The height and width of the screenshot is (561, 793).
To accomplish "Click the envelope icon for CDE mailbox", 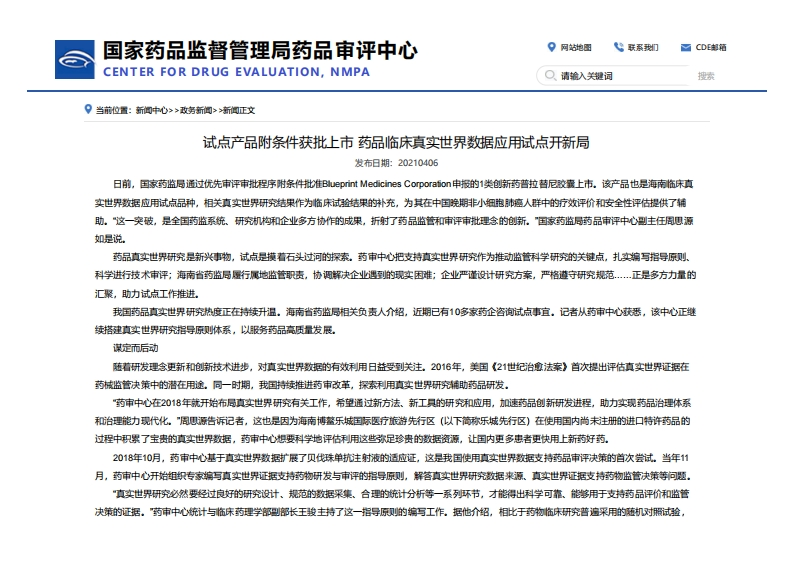I will pos(686,47).
